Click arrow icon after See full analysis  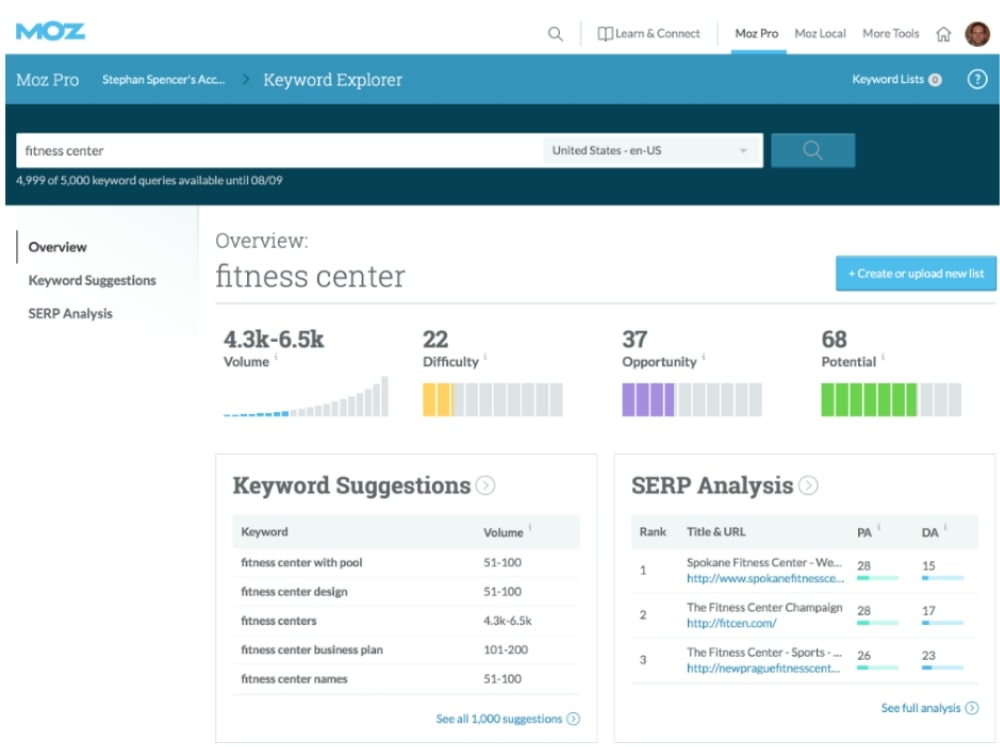[x=971, y=708]
